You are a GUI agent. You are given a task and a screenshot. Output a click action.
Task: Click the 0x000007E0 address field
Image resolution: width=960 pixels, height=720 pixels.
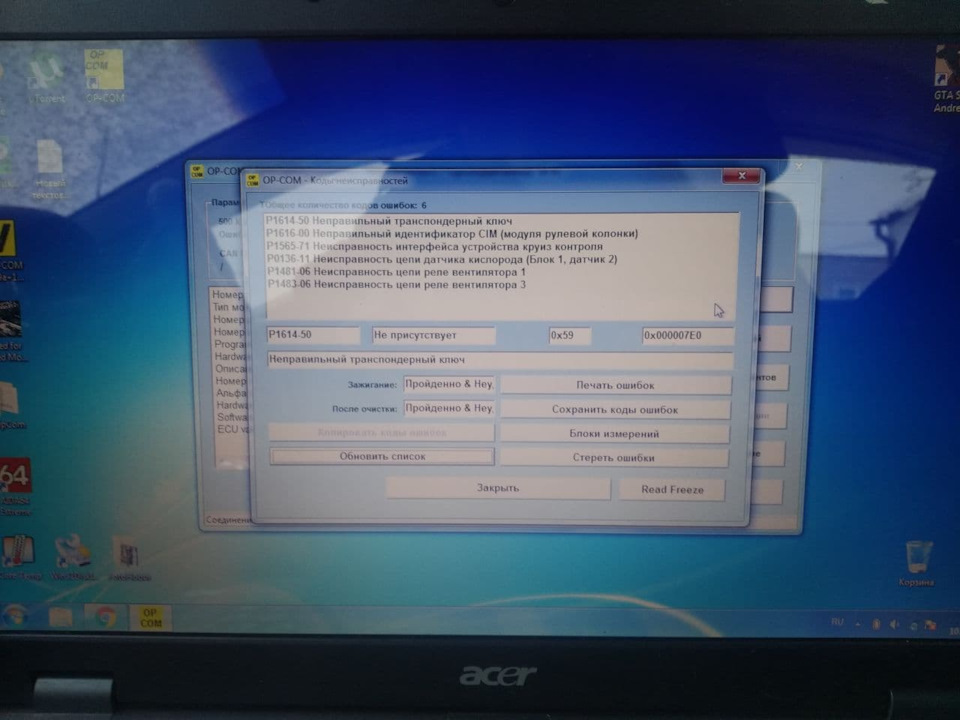click(x=687, y=336)
